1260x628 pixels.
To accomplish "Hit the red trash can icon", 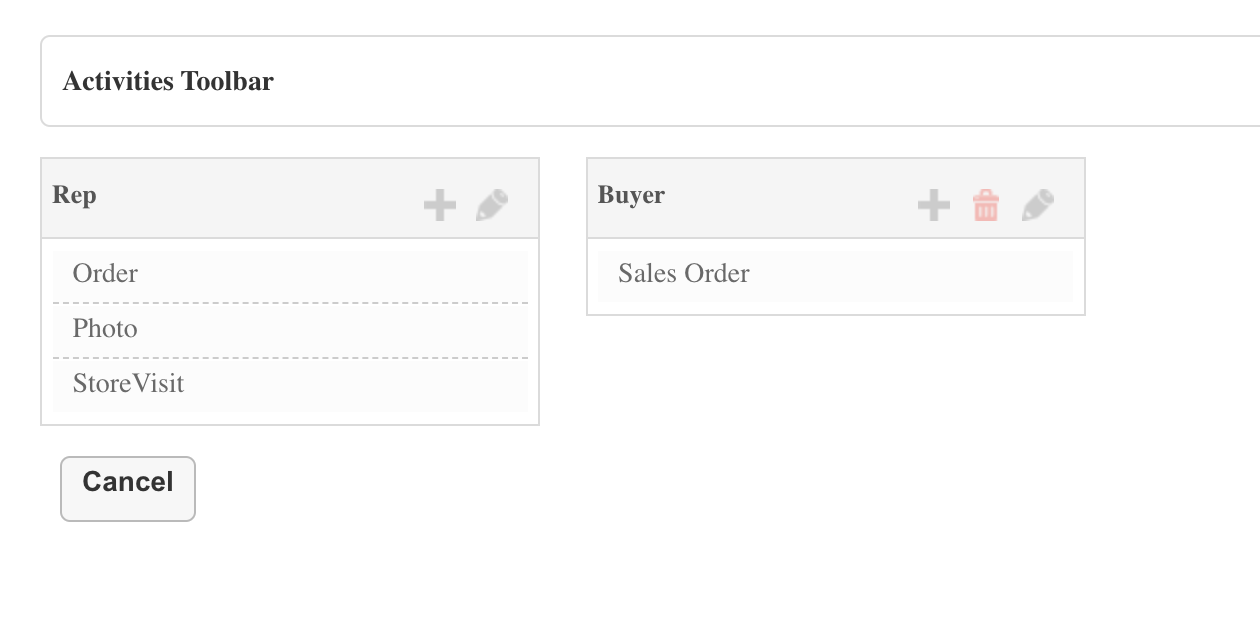I will pos(986,206).
